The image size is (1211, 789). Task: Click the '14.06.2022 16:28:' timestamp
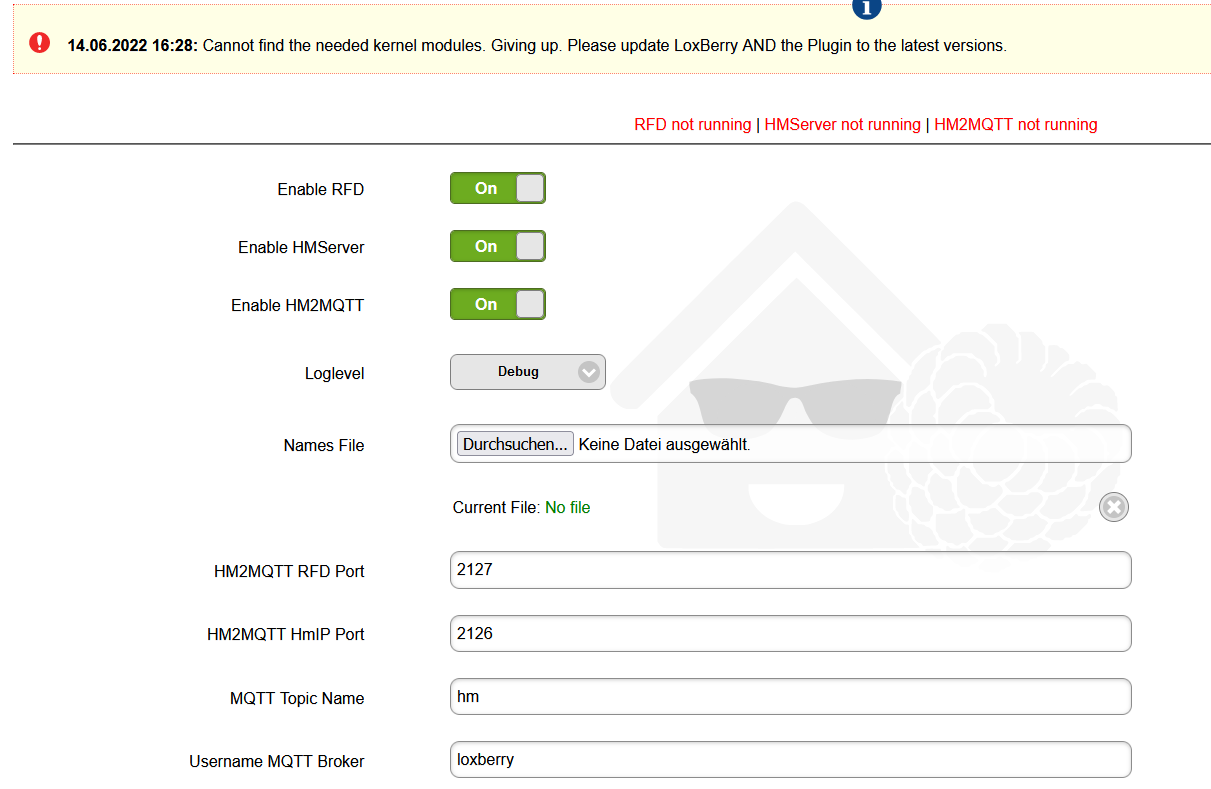pyautogui.click(x=133, y=46)
